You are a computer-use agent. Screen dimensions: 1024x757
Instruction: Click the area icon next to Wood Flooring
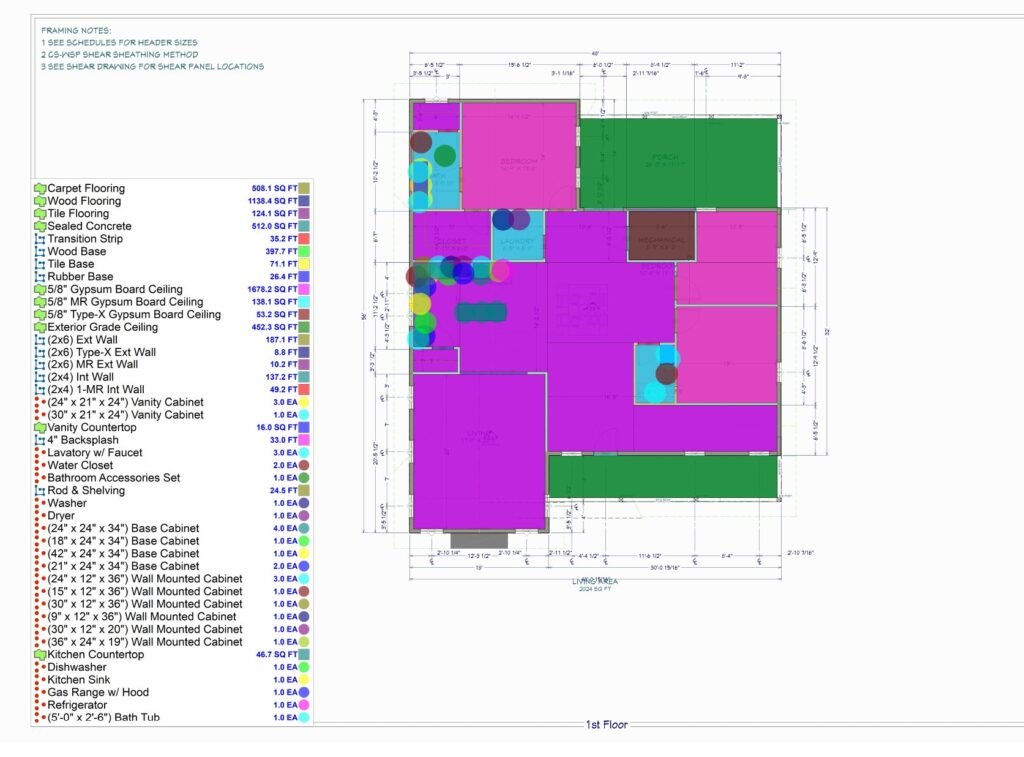(x=40, y=201)
